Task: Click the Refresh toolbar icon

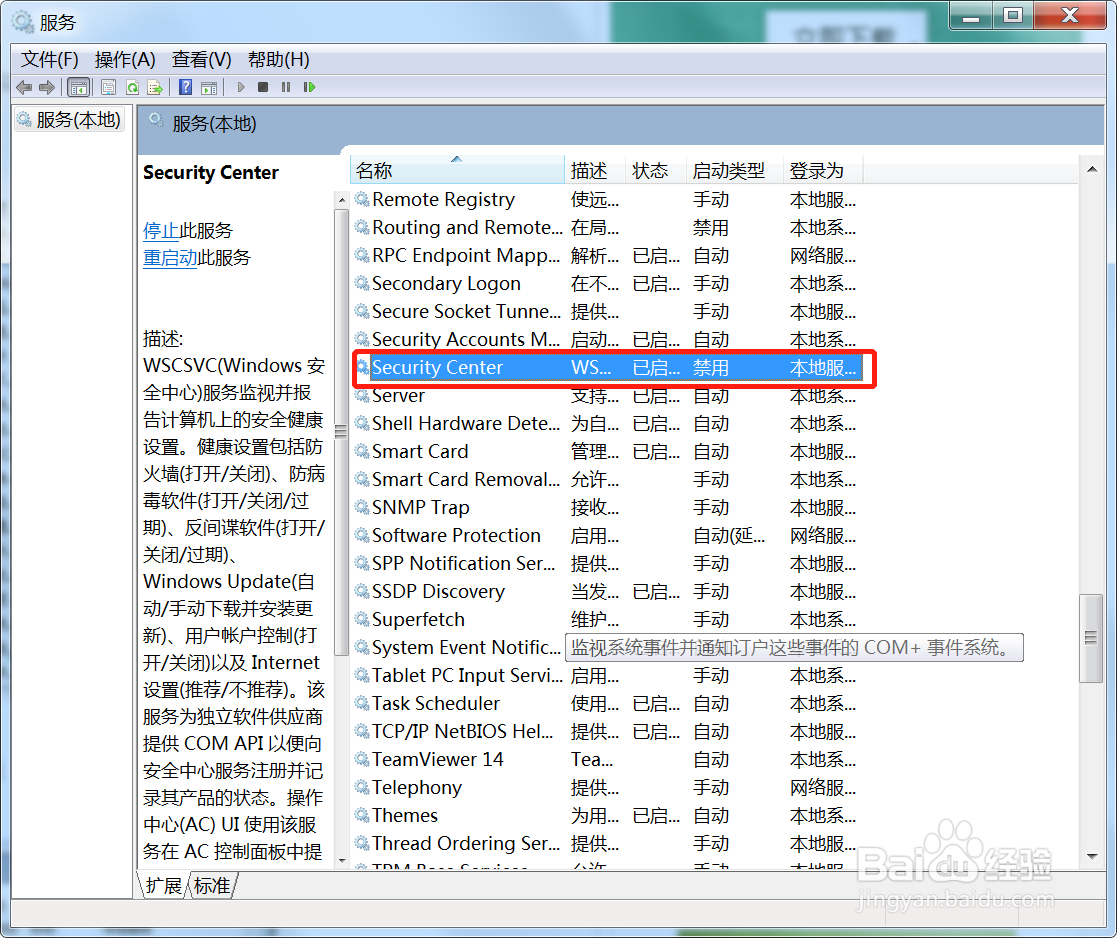Action: tap(132, 88)
